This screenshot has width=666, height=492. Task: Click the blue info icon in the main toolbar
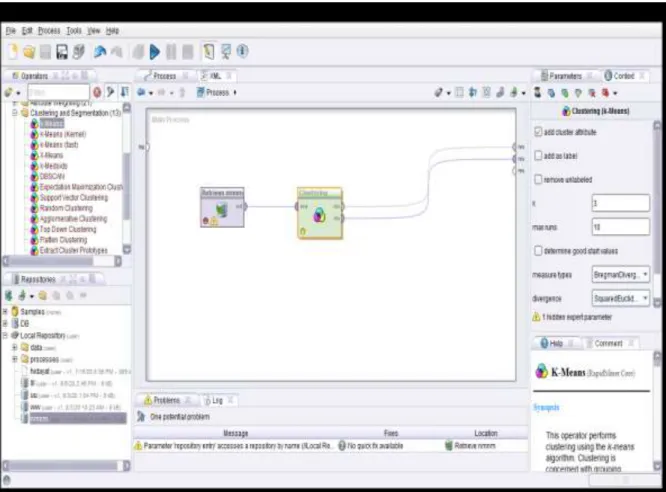tap(243, 51)
